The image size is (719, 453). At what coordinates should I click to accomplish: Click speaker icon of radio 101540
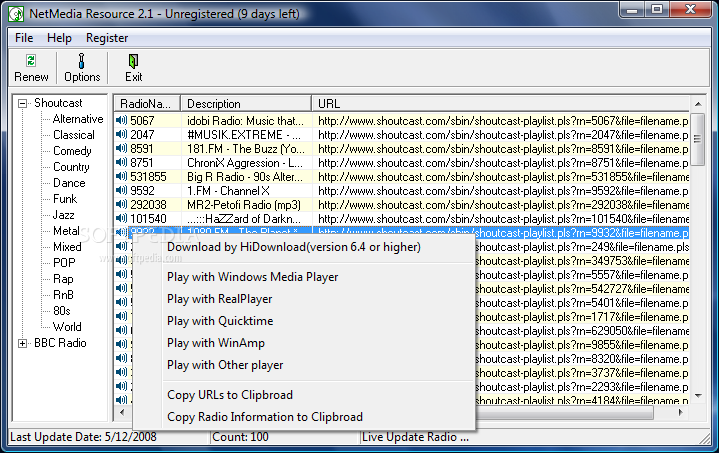pyautogui.click(x=122, y=218)
